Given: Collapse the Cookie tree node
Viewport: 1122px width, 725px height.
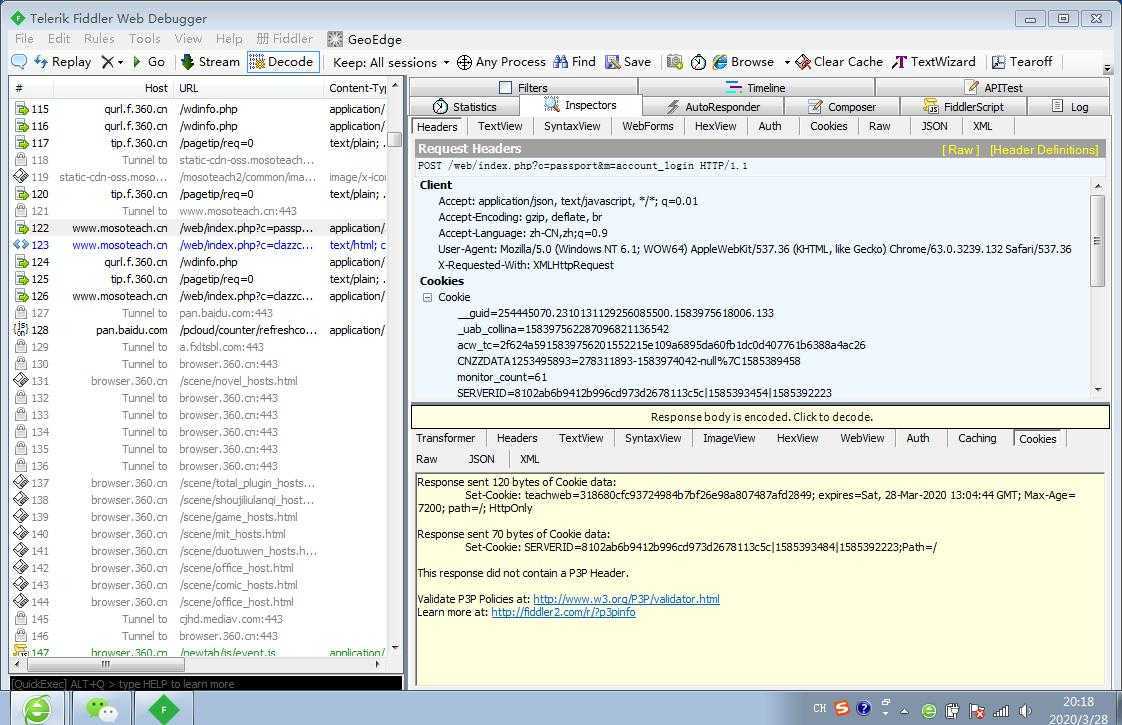Looking at the screenshot, I should [x=427, y=297].
